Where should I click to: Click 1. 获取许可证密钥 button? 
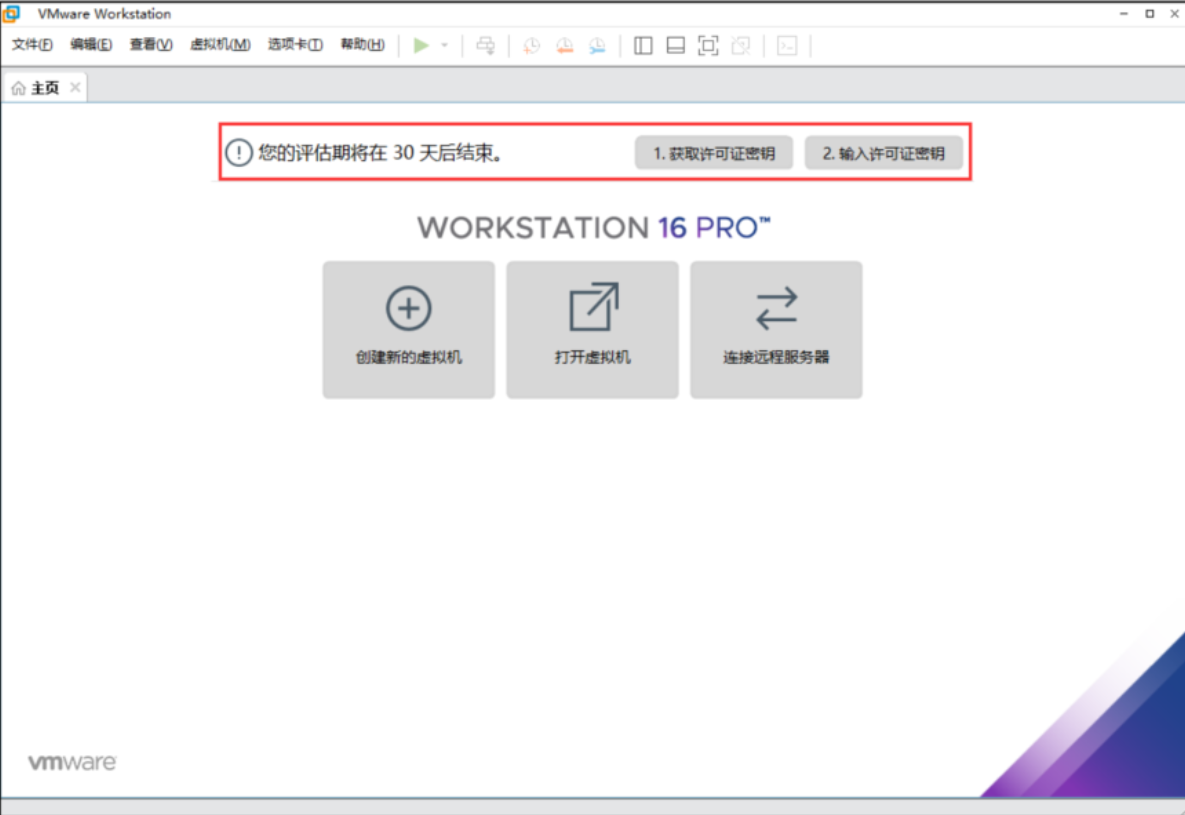coord(713,153)
